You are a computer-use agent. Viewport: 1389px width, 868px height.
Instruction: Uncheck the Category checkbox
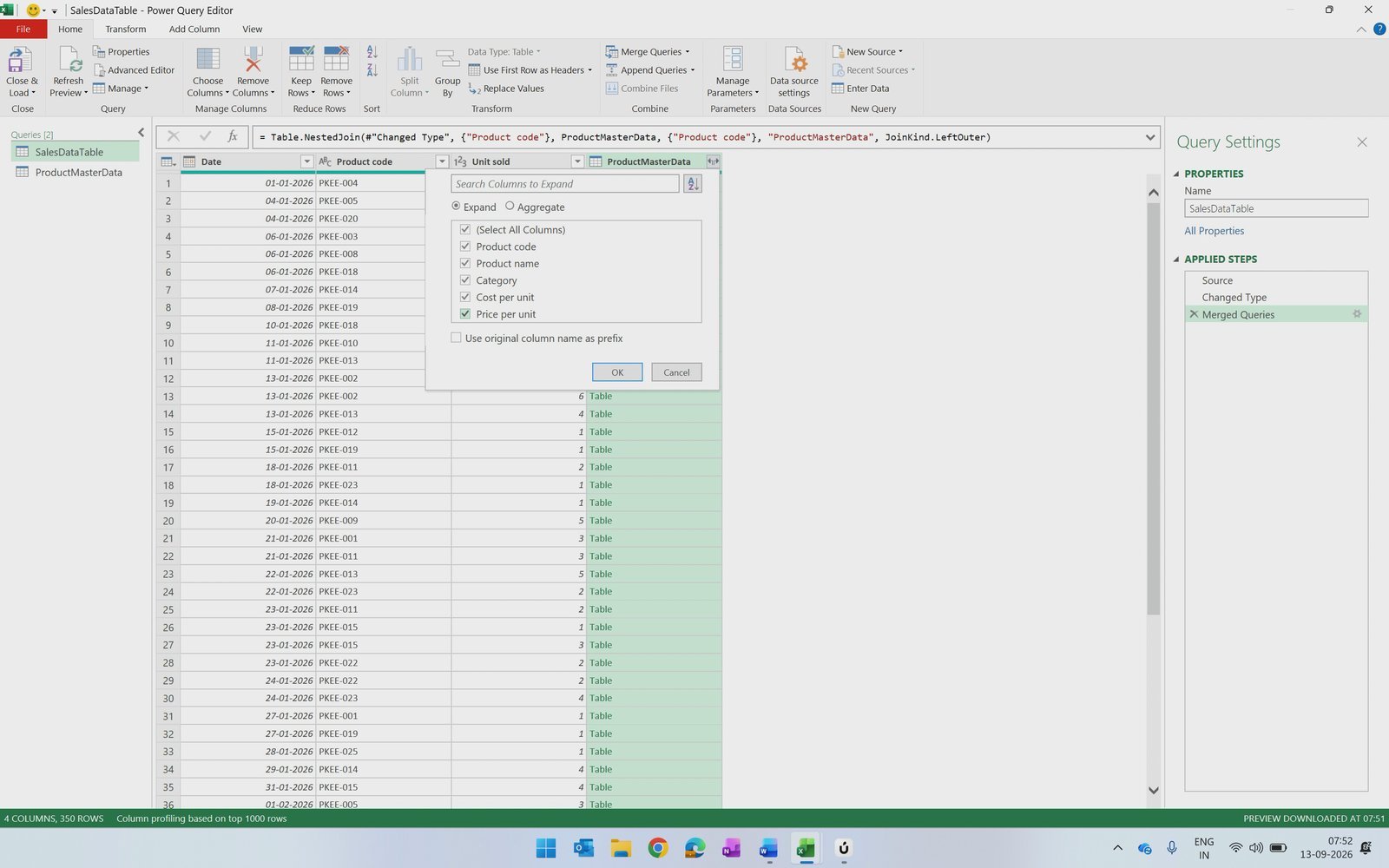pyautogui.click(x=465, y=280)
